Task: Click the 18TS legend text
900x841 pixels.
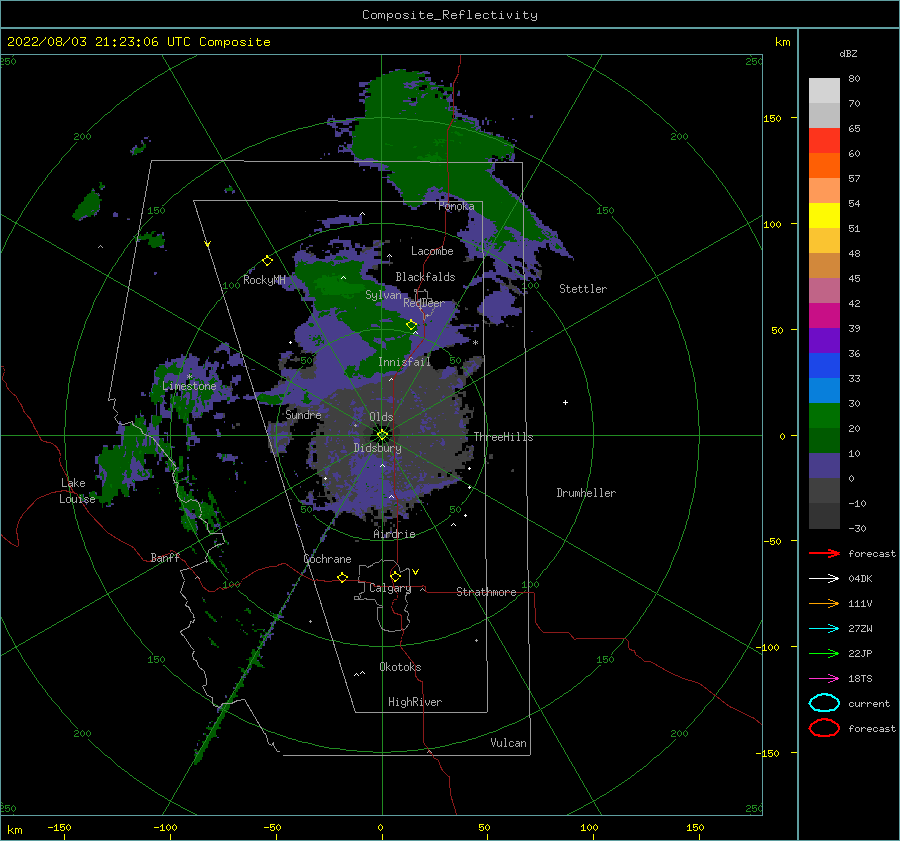Action: pyautogui.click(x=860, y=679)
